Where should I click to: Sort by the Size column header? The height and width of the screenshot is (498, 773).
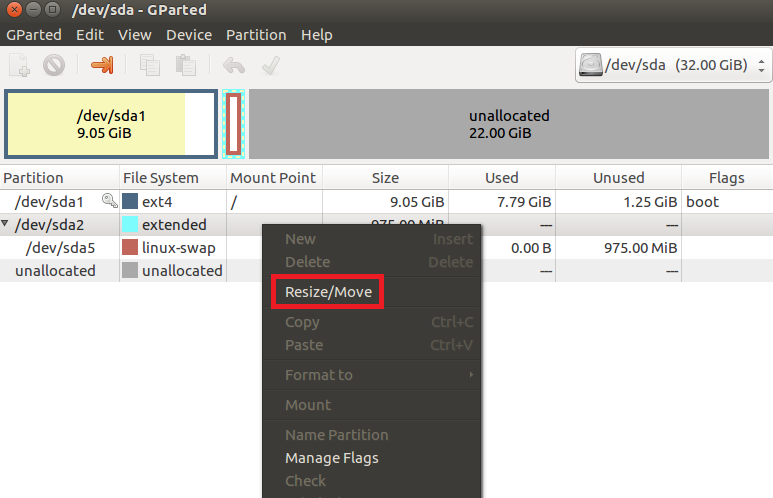[x=386, y=178]
